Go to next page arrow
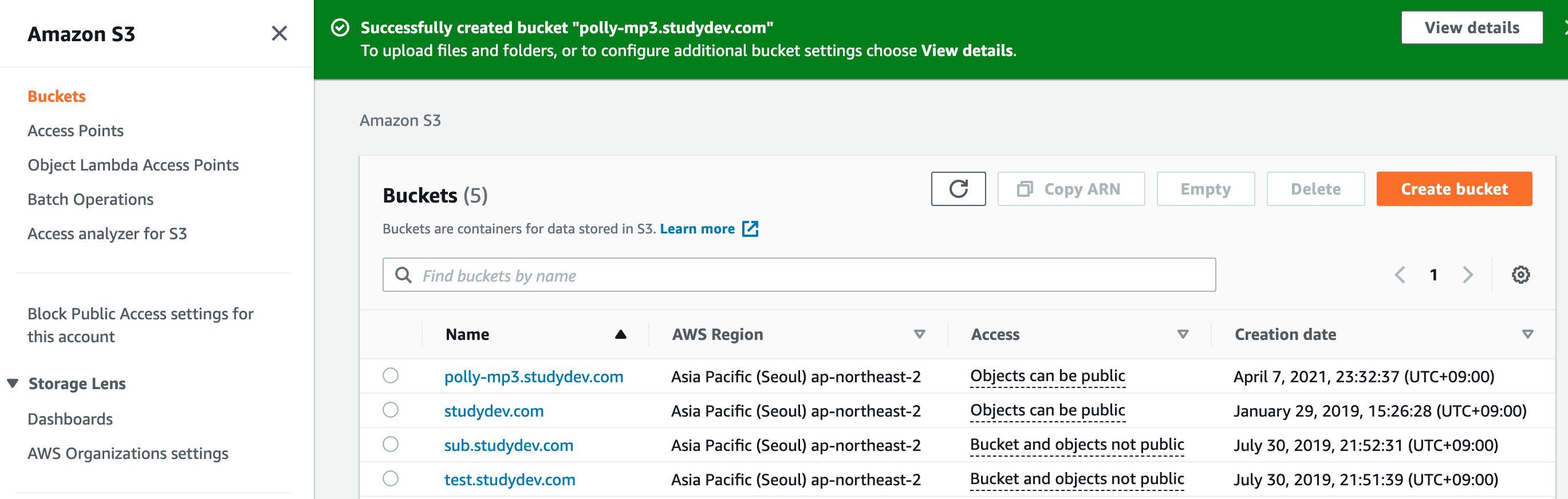This screenshot has height=499, width=1568. coord(1468,275)
